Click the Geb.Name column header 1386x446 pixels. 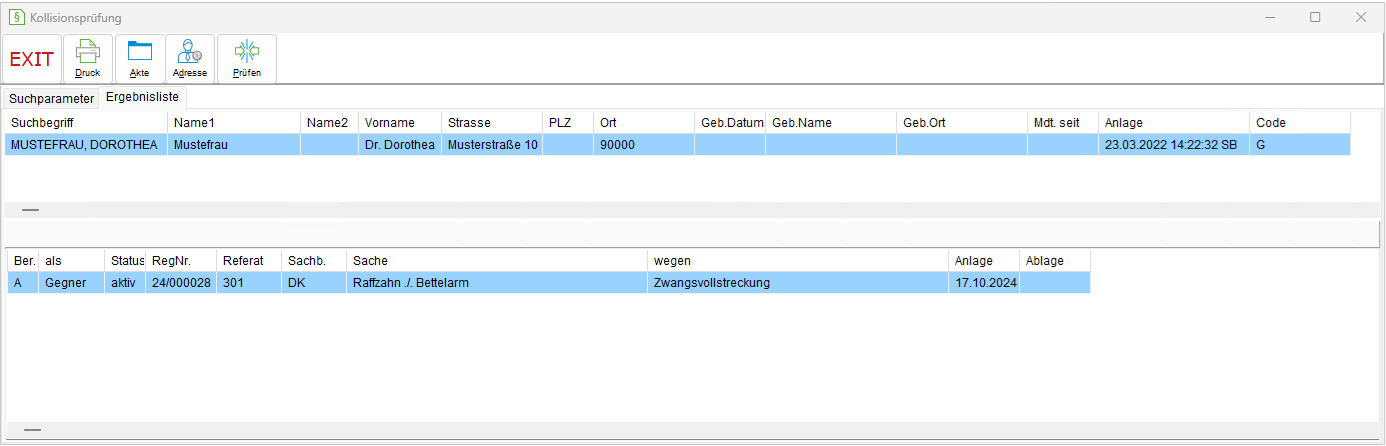831,123
